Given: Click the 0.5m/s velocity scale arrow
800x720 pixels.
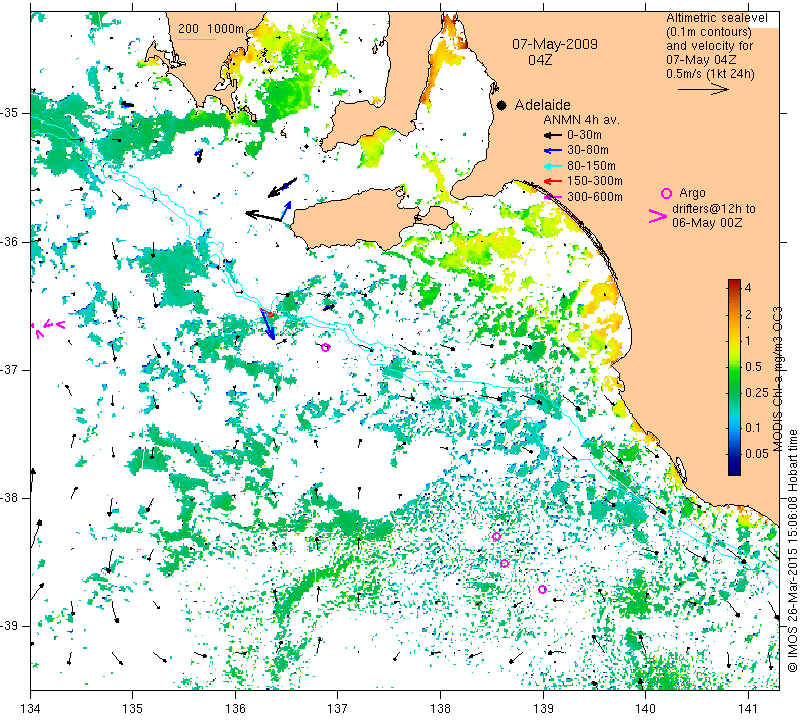Looking at the screenshot, I should click(703, 89).
